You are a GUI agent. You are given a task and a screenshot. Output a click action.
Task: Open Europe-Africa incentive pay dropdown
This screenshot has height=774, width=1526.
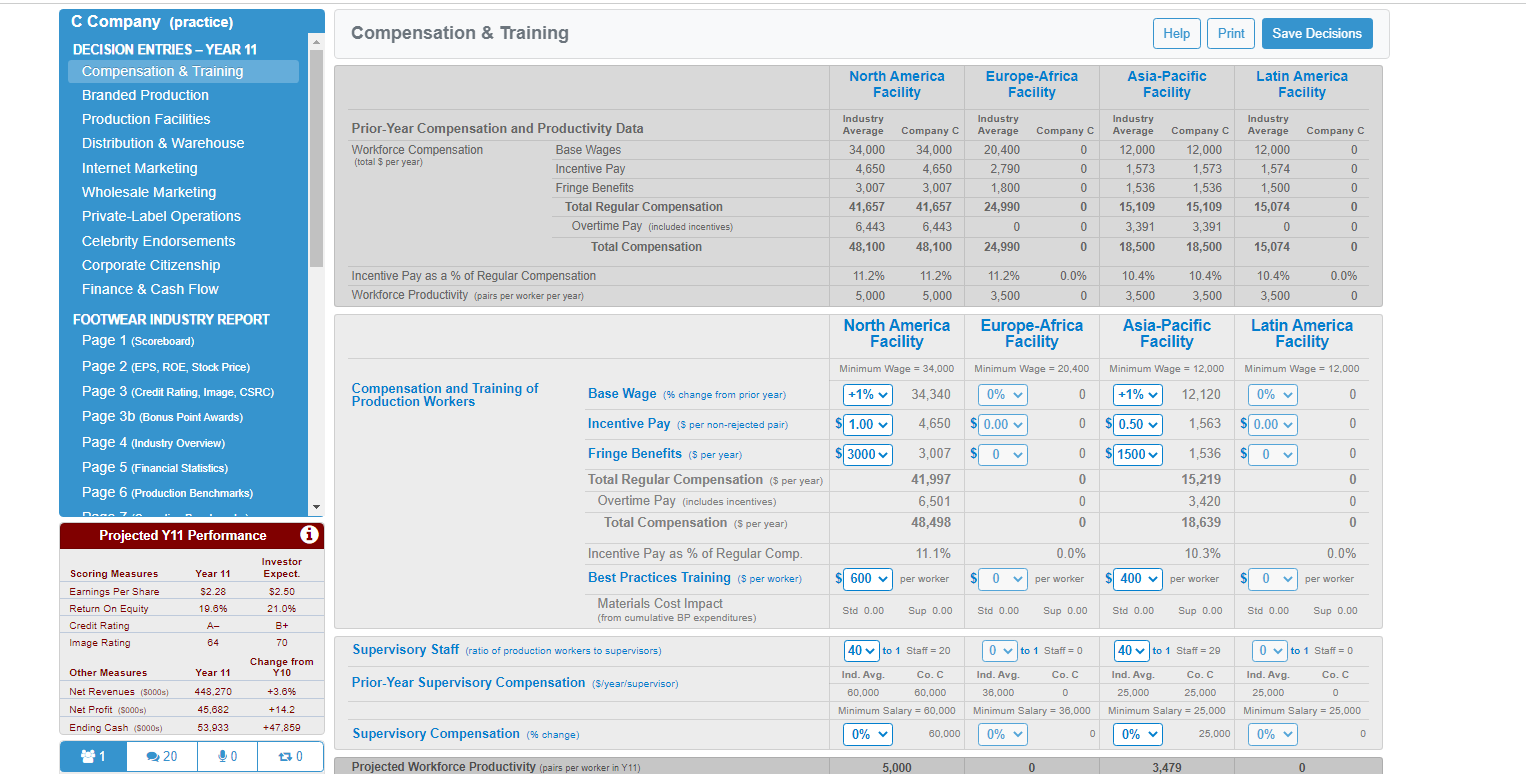click(1003, 424)
